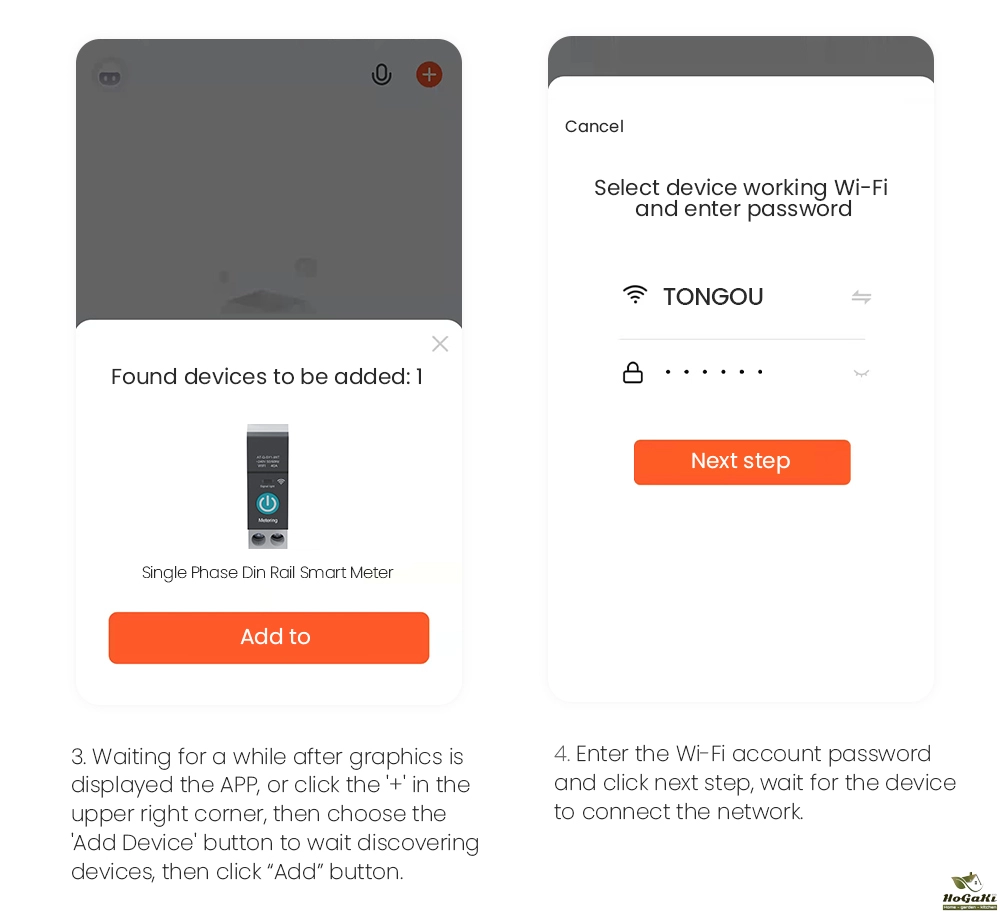Screen dimensions: 1000x924
Task: Click the Wi-Fi signal icon
Action: [x=635, y=295]
